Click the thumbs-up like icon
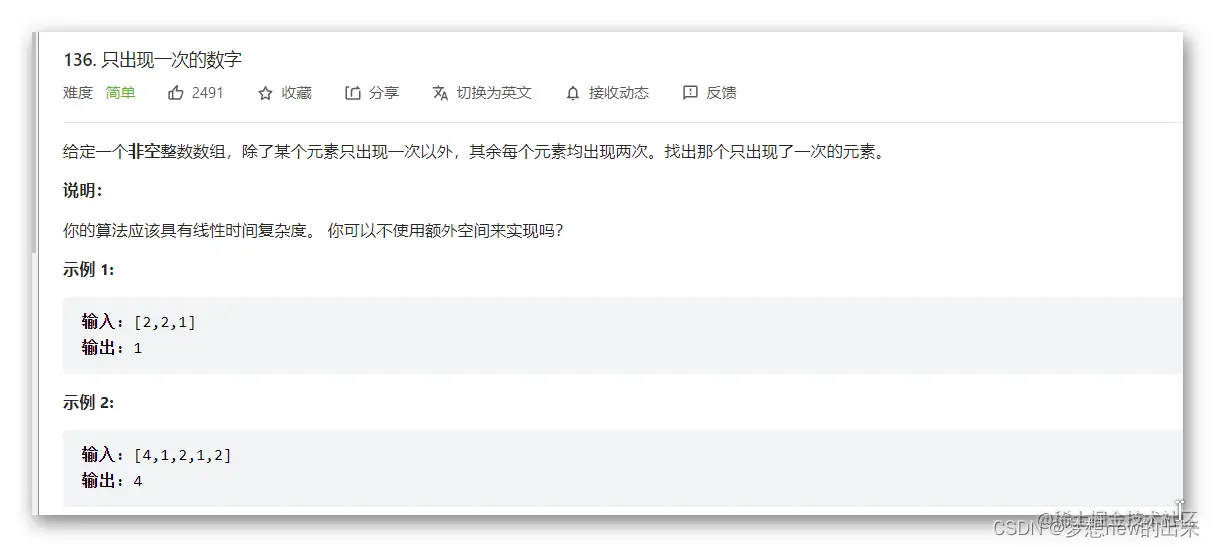Image resolution: width=1215 pixels, height=547 pixels. [176, 93]
